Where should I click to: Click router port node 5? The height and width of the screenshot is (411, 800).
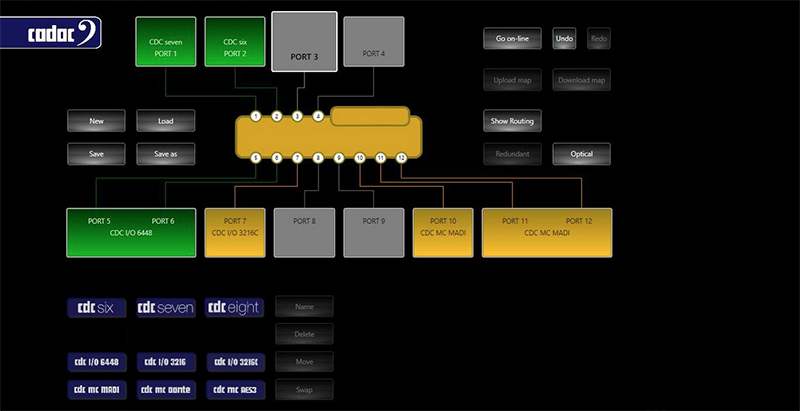point(256,158)
